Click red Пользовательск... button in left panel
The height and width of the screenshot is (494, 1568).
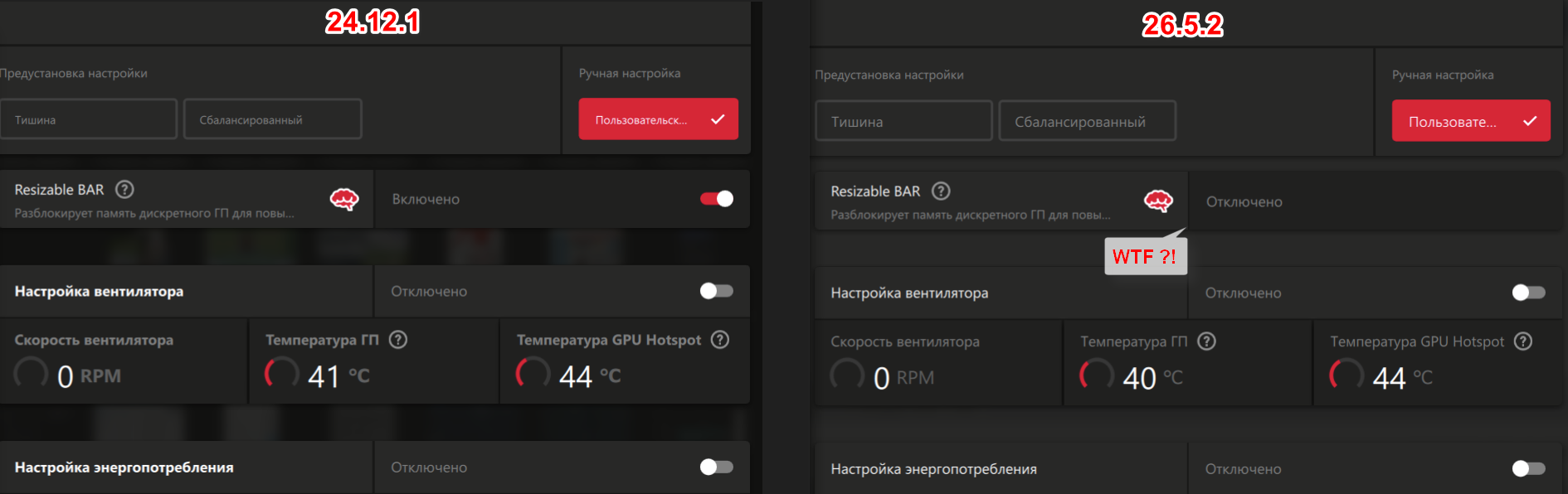coord(659,119)
